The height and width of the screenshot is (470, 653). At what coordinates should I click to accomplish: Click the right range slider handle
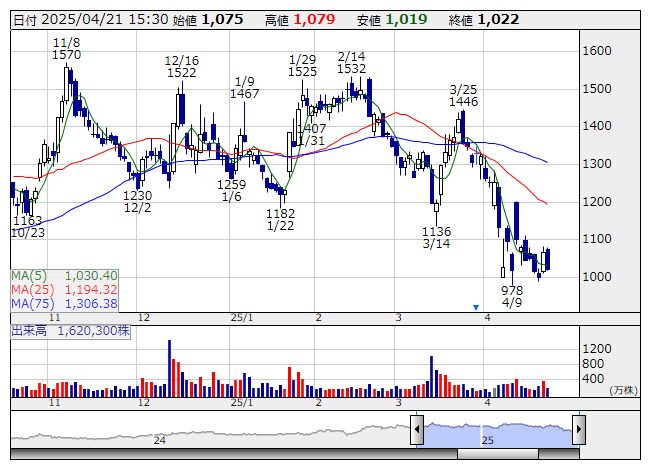pos(579,430)
